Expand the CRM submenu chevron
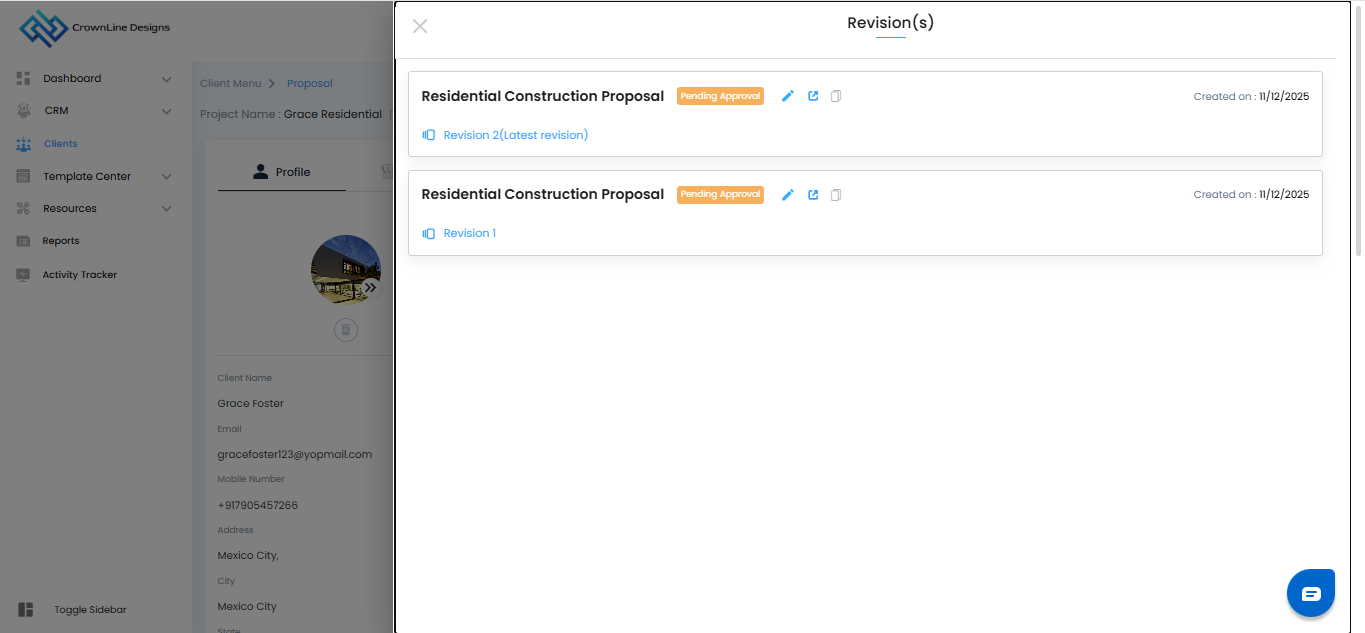 click(166, 111)
